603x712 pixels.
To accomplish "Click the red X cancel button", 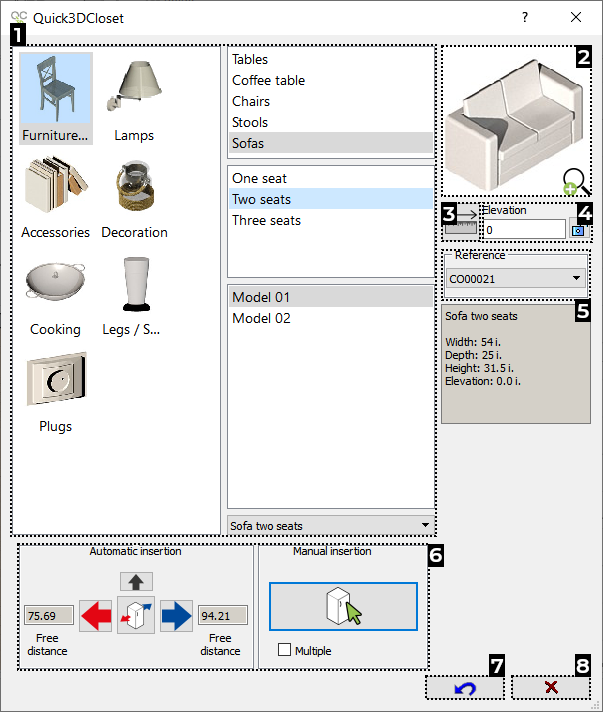I will click(551, 688).
